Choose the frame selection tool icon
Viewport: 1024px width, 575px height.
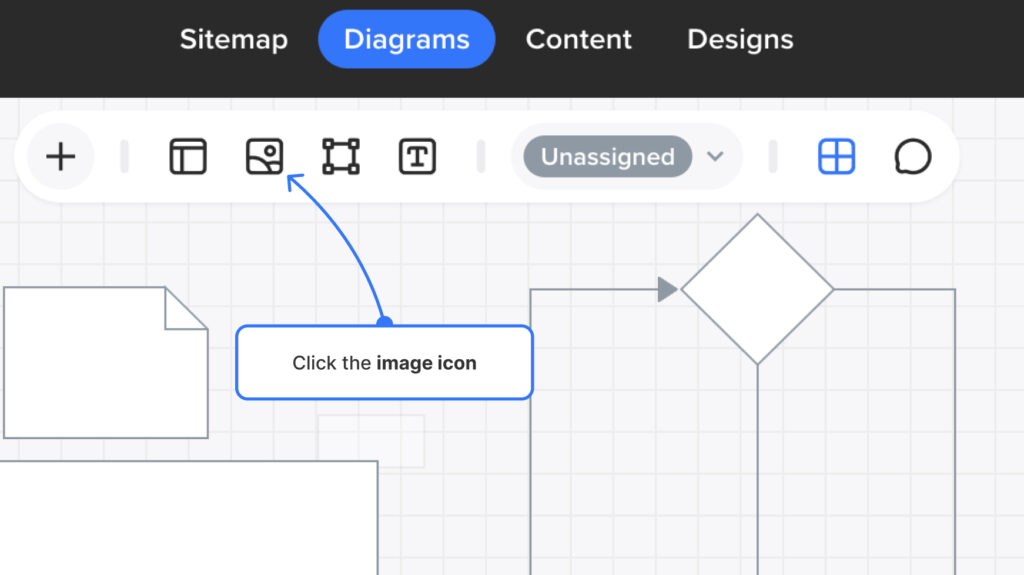tap(341, 156)
